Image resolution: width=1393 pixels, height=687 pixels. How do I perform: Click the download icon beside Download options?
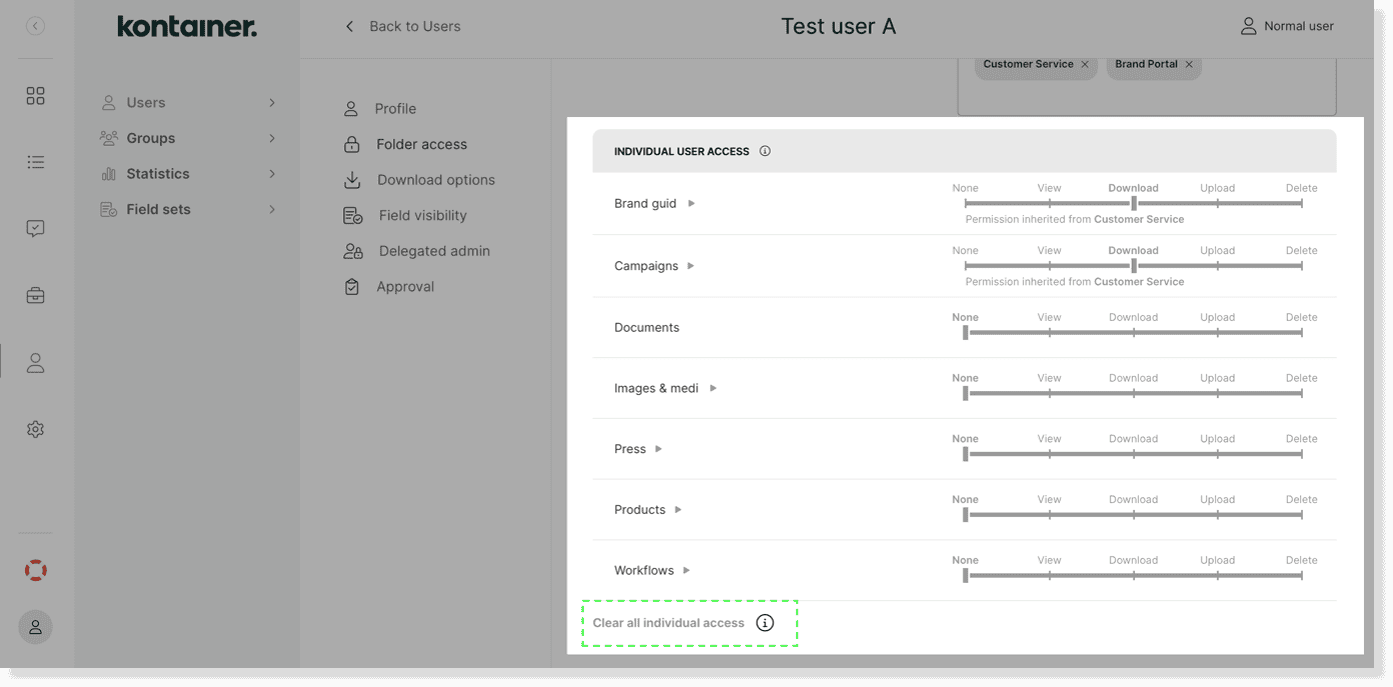pos(352,179)
